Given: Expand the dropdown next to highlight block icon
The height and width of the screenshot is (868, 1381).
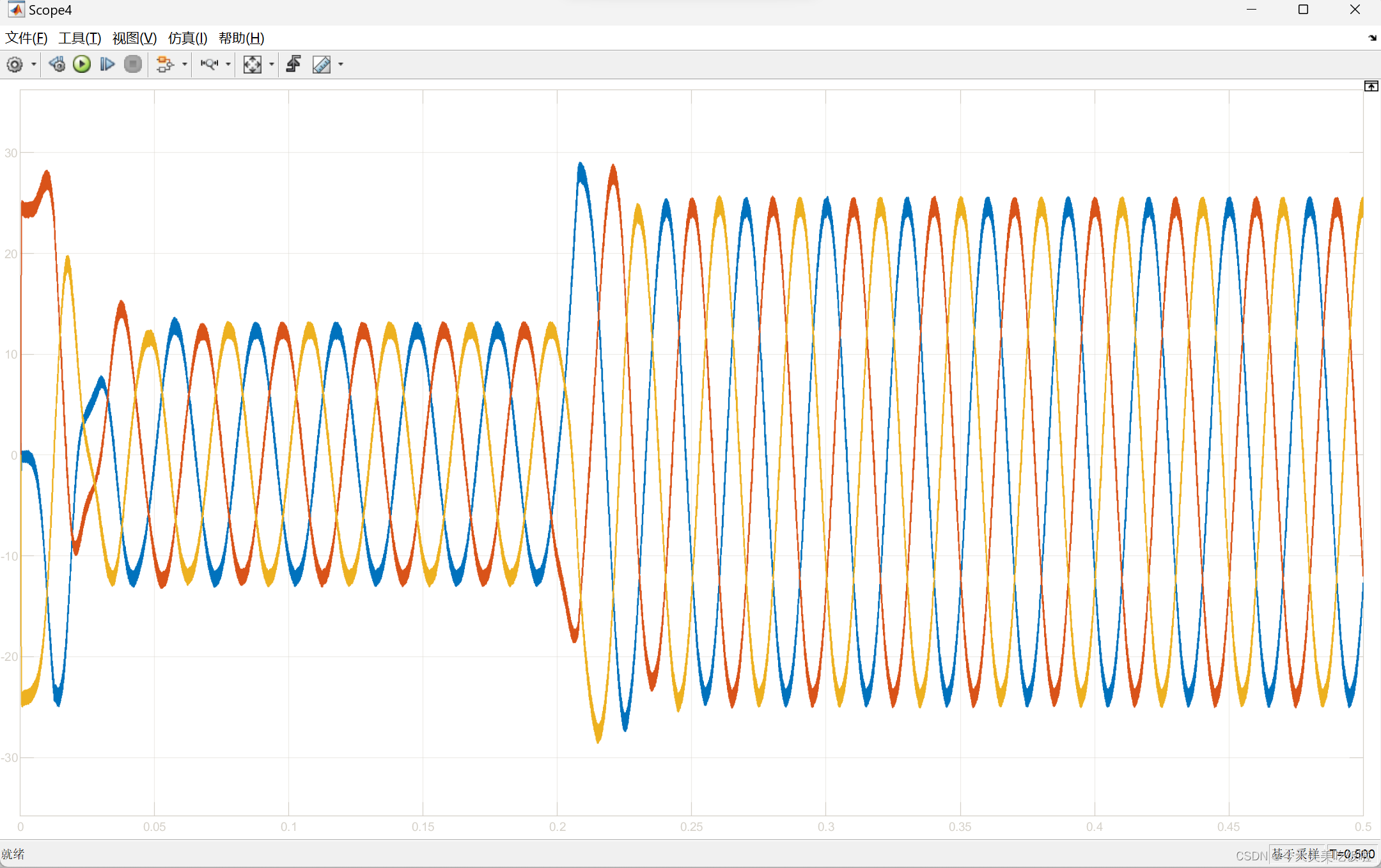Looking at the screenshot, I should pos(185,65).
